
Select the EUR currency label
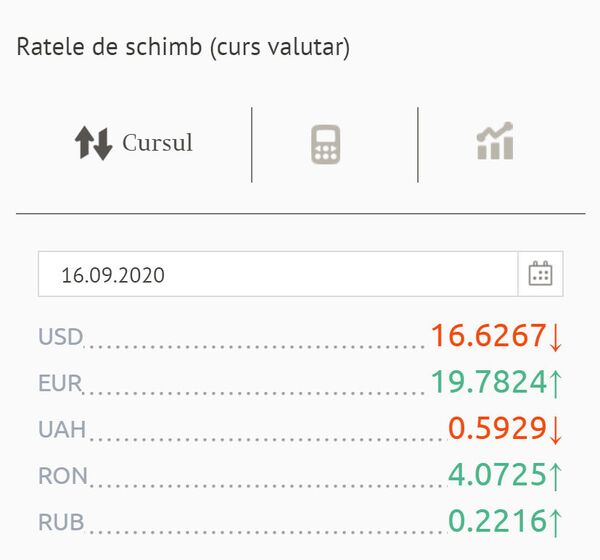pyautogui.click(x=60, y=383)
